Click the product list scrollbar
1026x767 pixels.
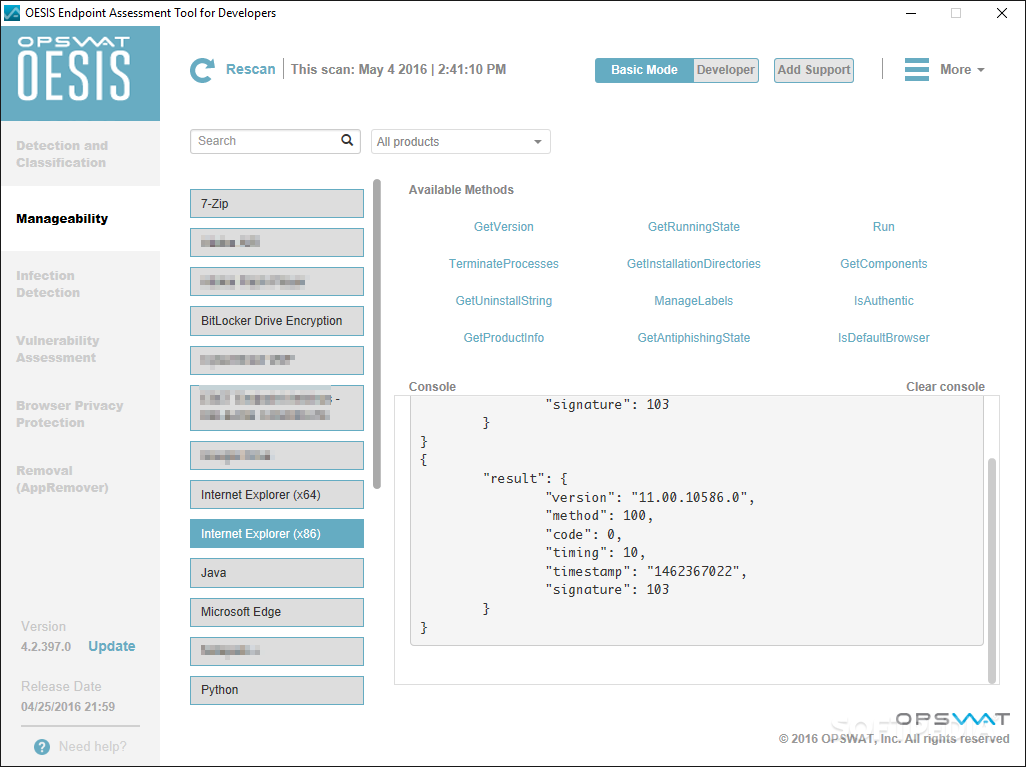[x=376, y=334]
